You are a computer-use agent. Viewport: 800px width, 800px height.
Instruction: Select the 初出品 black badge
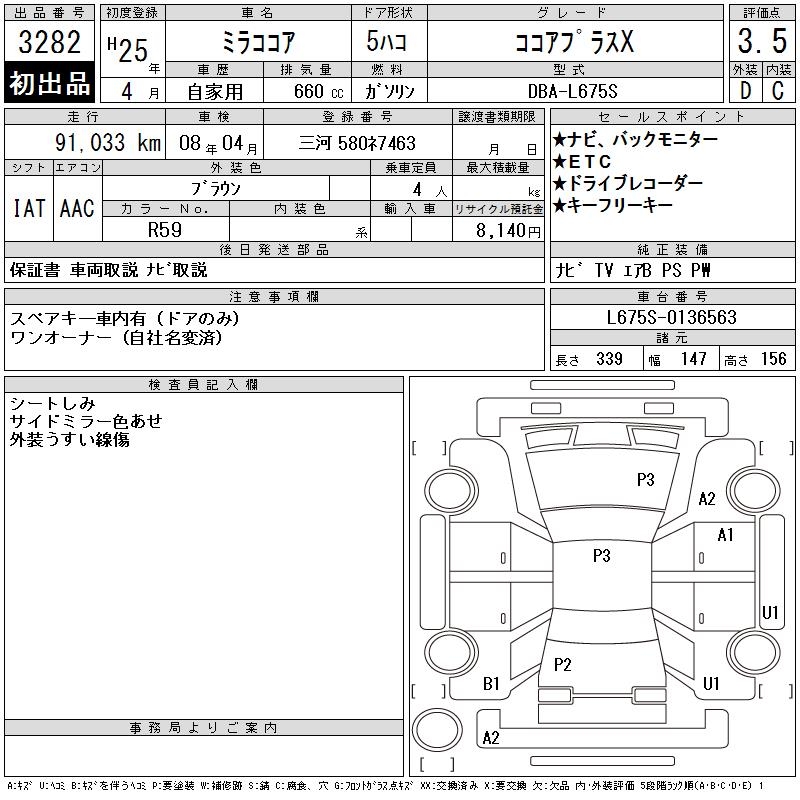[49, 83]
